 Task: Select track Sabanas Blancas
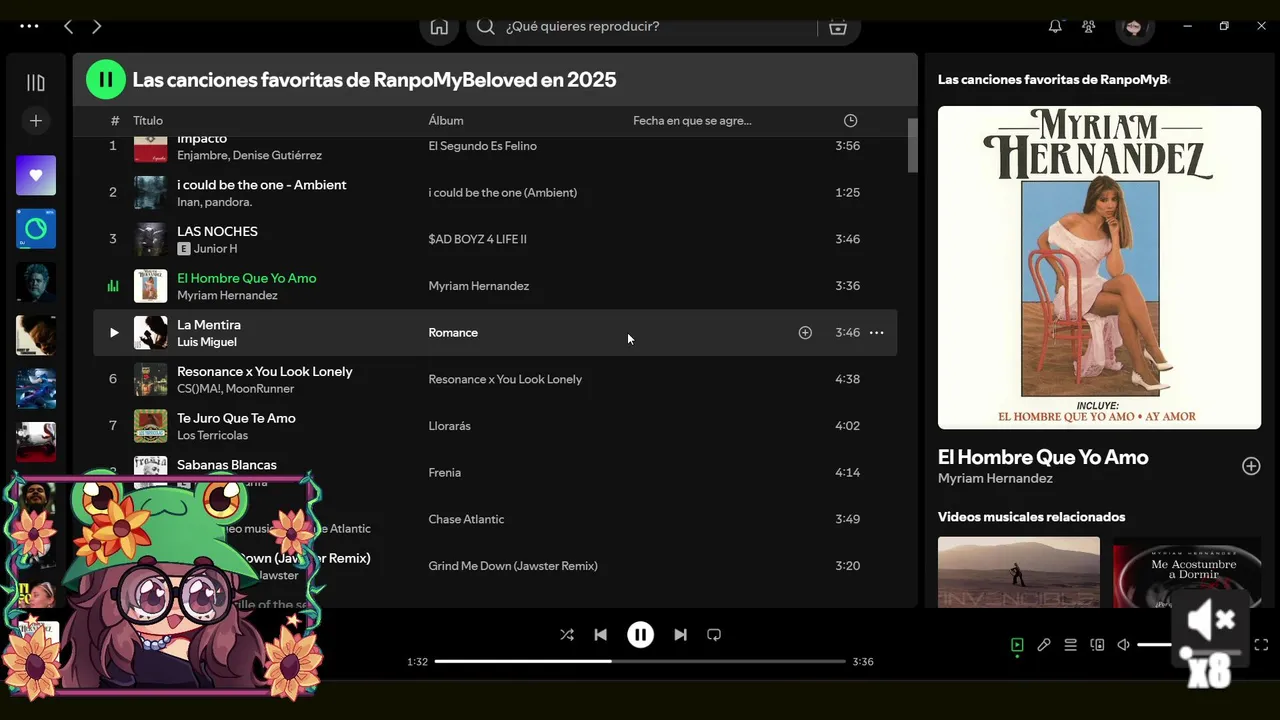(x=227, y=465)
